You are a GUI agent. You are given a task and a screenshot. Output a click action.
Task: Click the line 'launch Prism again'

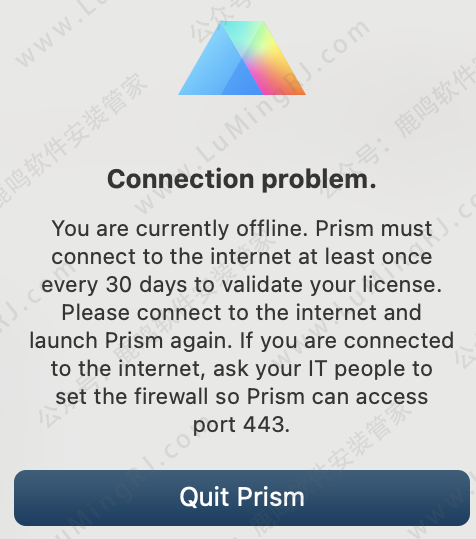[x=131, y=341]
